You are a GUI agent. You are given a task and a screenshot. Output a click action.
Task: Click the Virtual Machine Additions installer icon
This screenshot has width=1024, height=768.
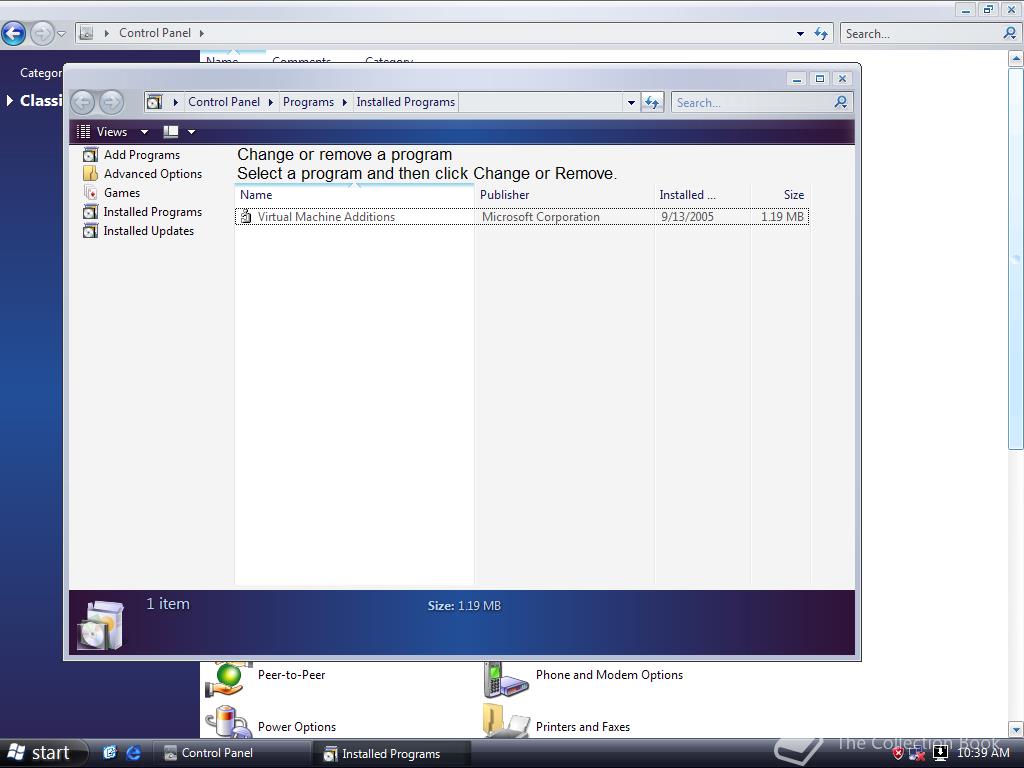246,216
